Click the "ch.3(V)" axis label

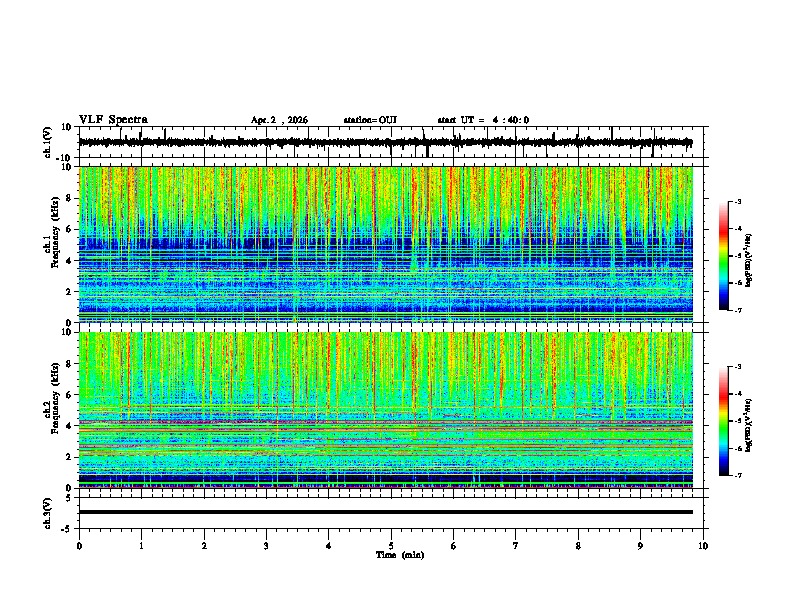click(48, 513)
